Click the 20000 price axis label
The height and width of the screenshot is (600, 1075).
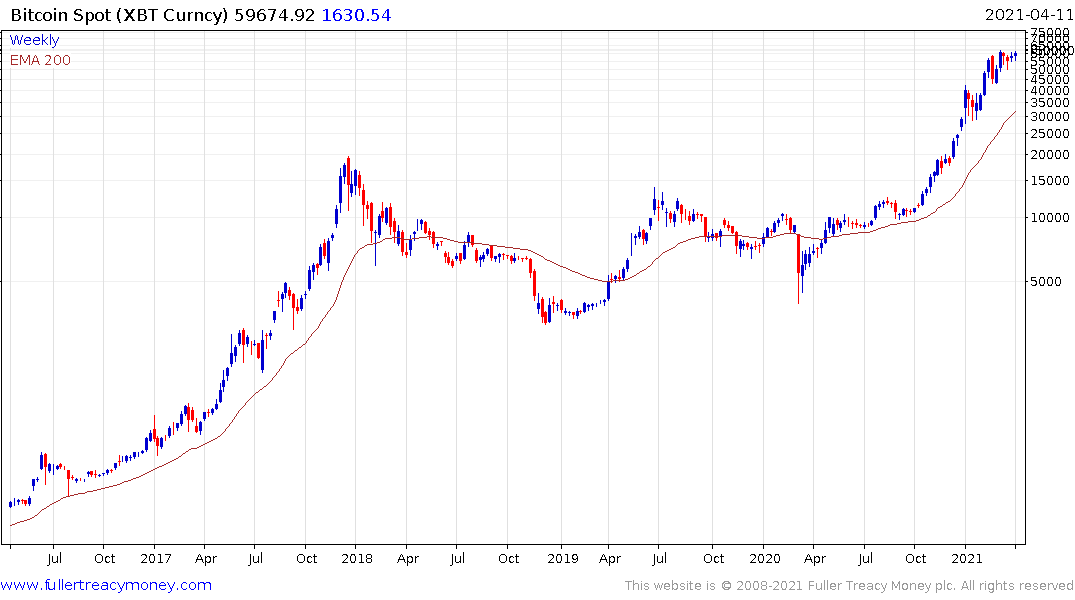(x=1050, y=154)
